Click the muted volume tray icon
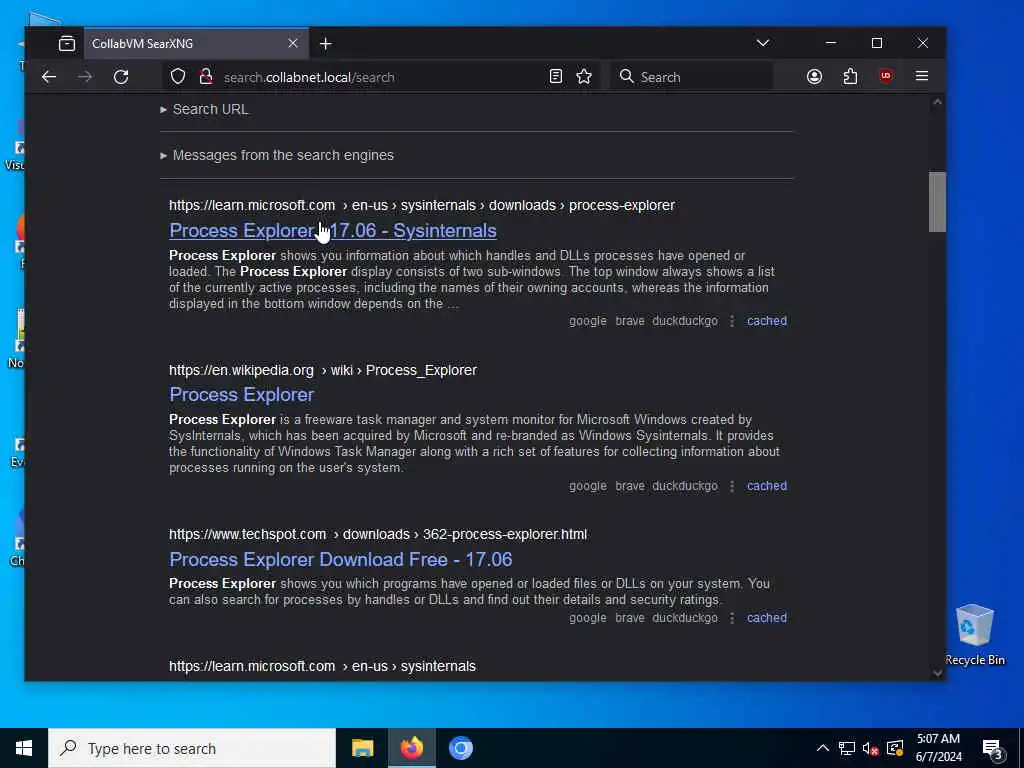The image size is (1024, 768). click(x=871, y=748)
